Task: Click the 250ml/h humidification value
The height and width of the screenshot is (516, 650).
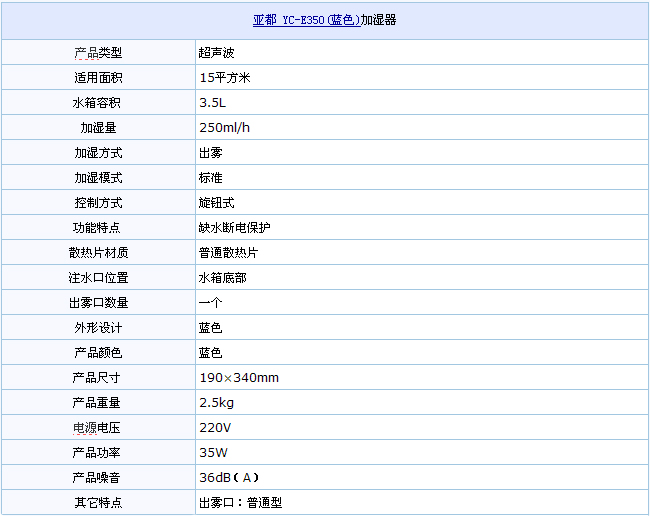Action: tap(224, 127)
